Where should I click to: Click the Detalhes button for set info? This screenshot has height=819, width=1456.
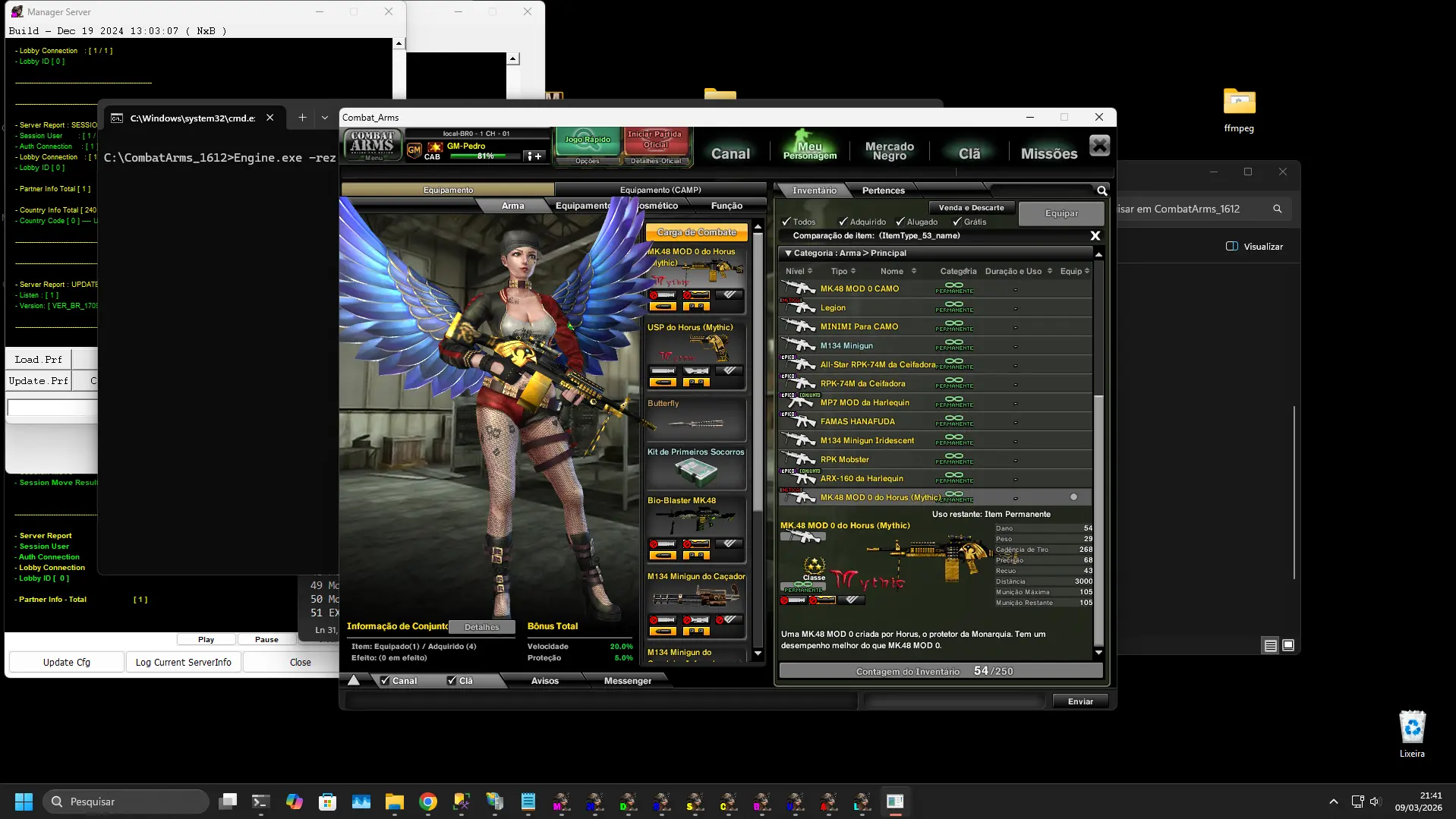482,627
